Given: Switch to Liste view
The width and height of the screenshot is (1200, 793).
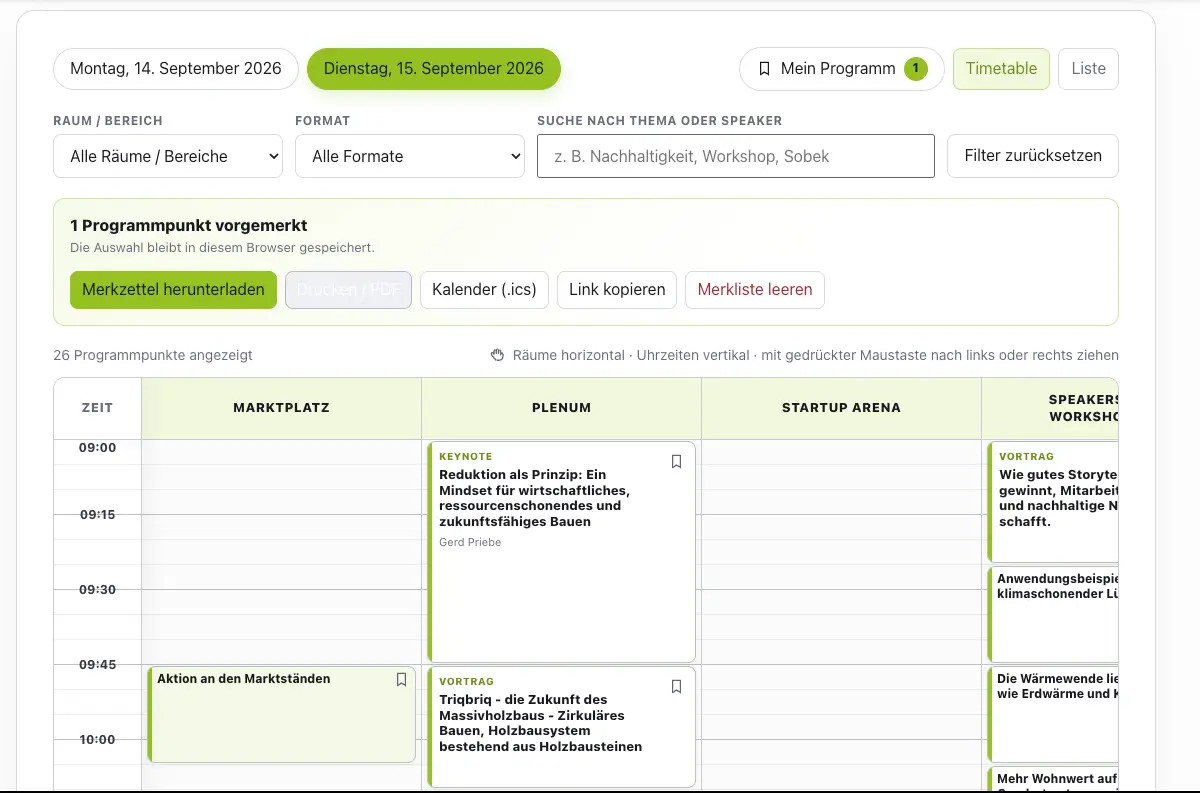Looking at the screenshot, I should pyautogui.click(x=1088, y=69).
